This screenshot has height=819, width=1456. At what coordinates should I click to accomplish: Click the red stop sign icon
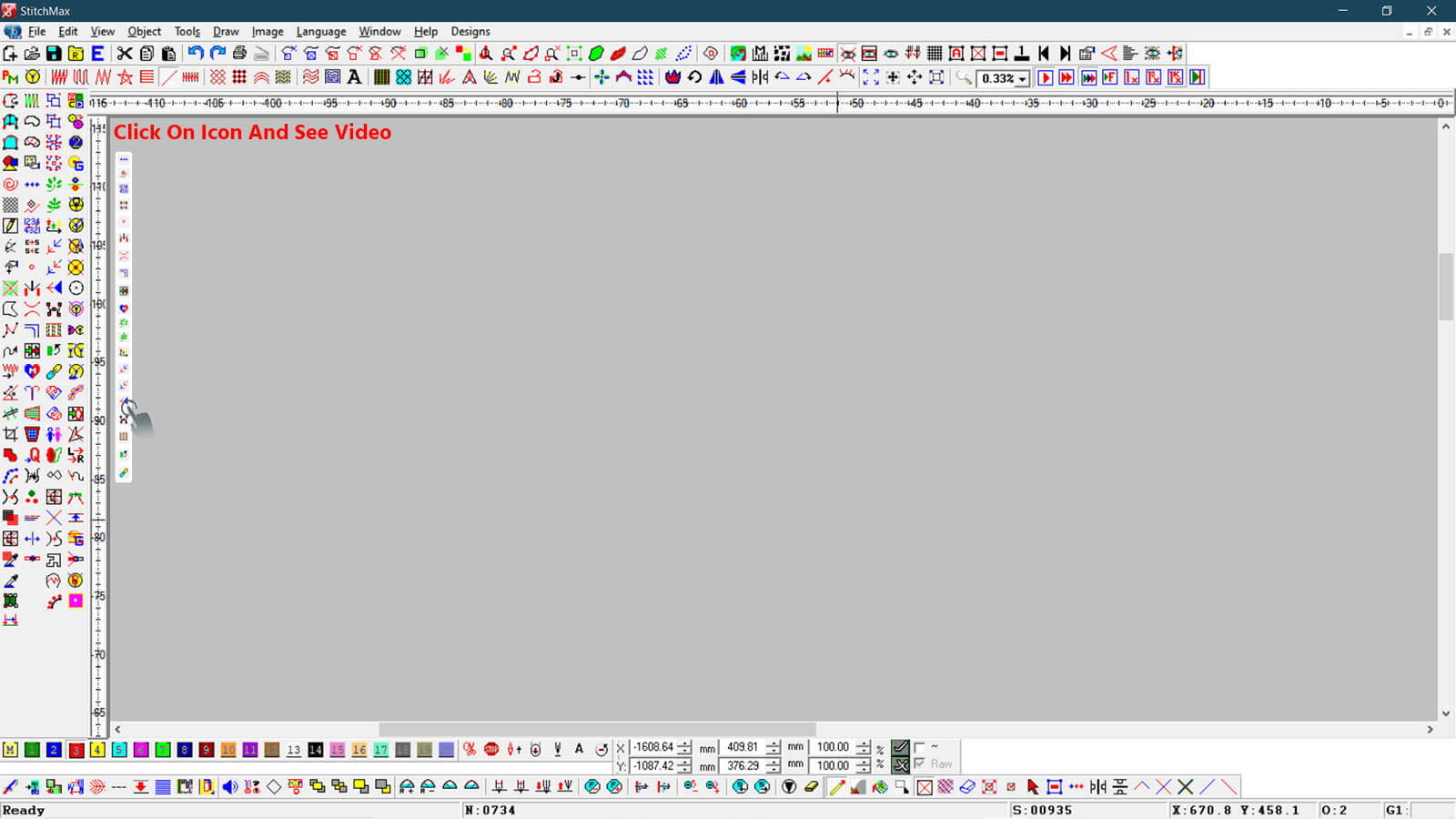[491, 749]
